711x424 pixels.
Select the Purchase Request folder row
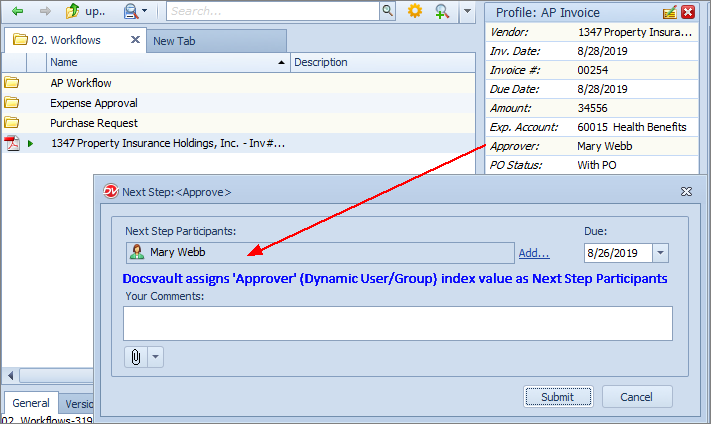coord(239,123)
